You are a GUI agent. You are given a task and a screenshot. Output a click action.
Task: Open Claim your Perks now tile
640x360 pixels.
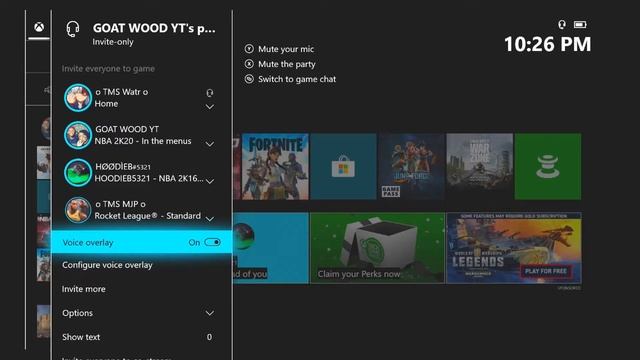pos(378,248)
